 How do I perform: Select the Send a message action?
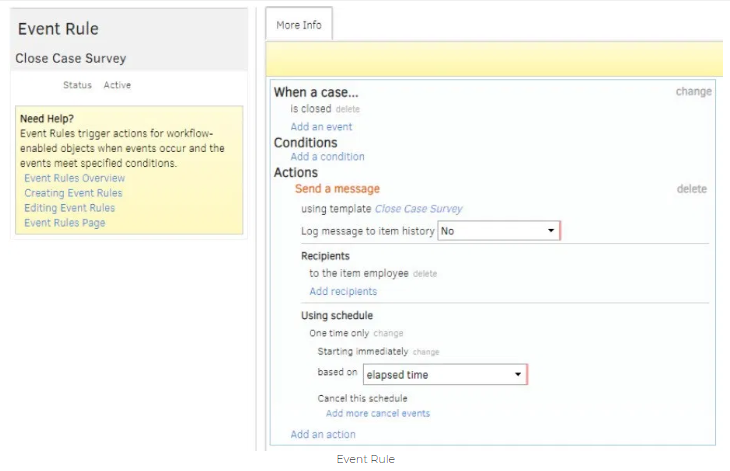coord(337,189)
